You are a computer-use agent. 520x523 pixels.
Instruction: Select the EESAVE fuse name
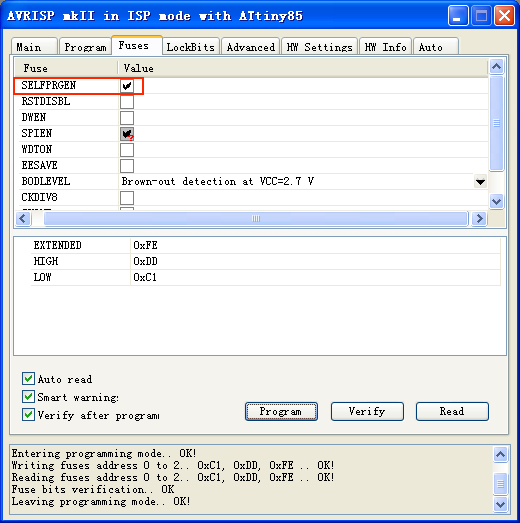point(39,165)
